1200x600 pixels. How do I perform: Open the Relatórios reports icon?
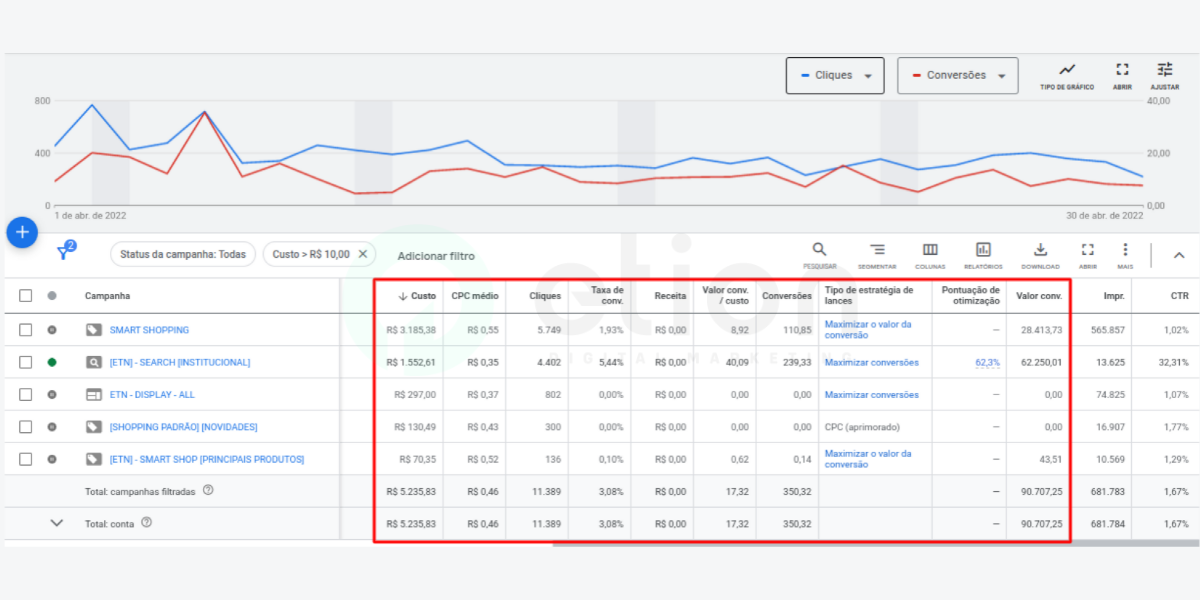[983, 250]
